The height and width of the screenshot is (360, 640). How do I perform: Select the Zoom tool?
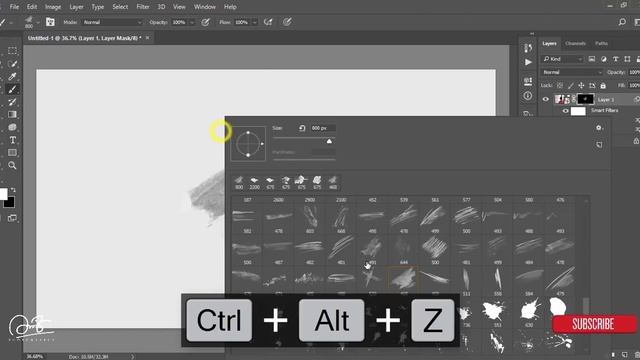tap(12, 165)
